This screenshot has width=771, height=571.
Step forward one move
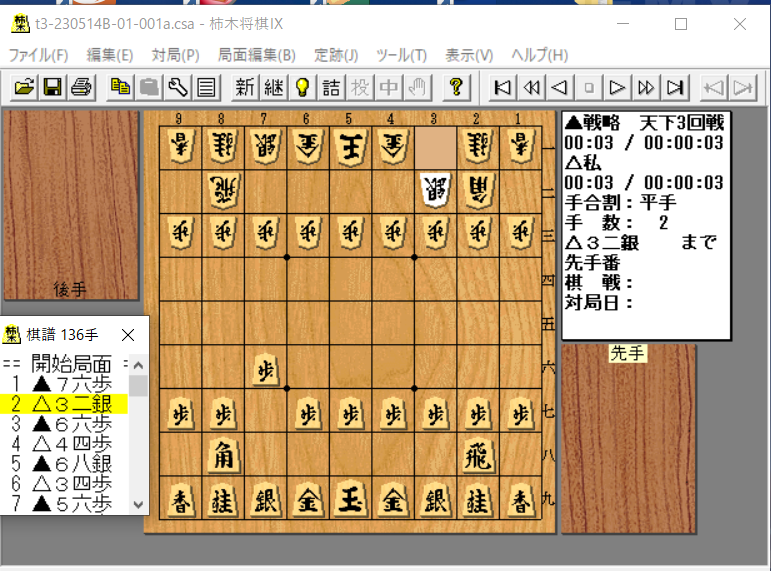tap(618, 87)
